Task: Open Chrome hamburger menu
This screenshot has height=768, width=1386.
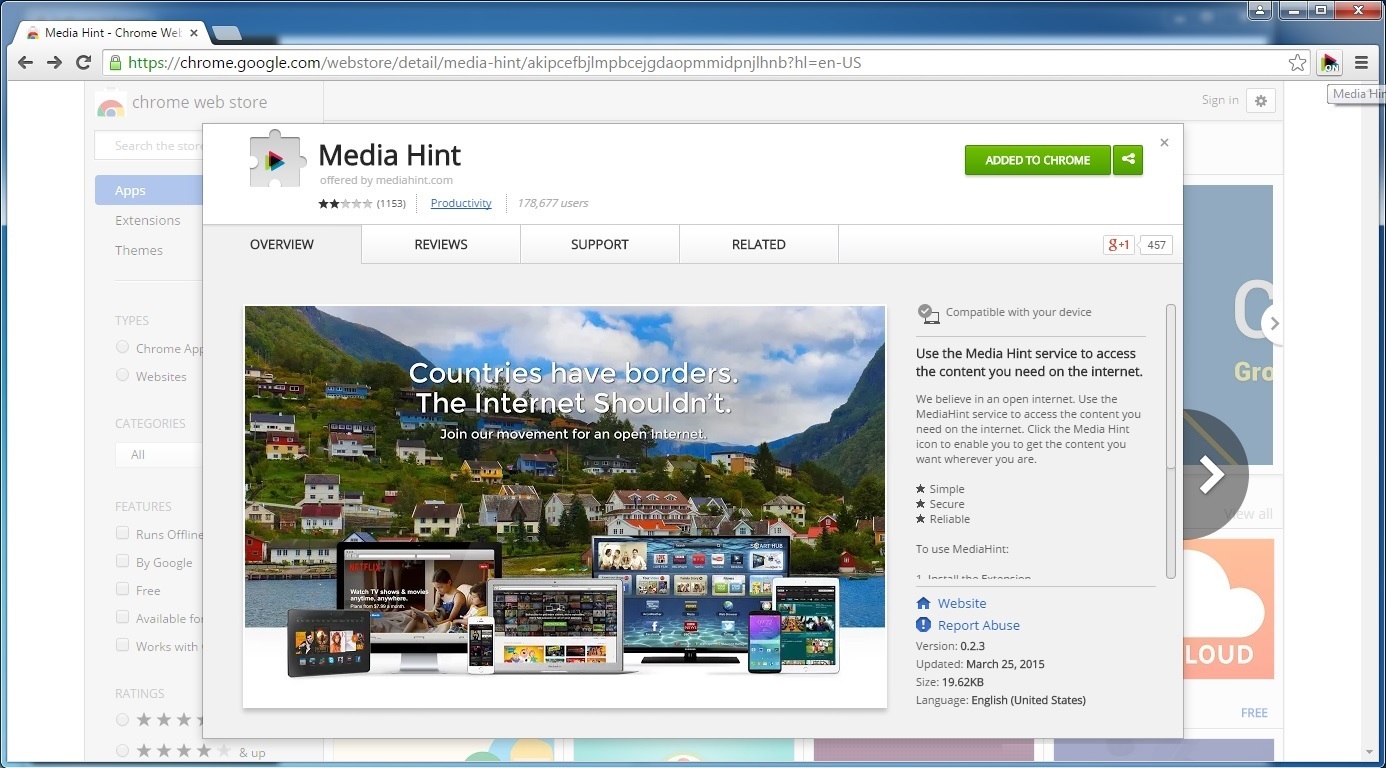Action: [1361, 63]
